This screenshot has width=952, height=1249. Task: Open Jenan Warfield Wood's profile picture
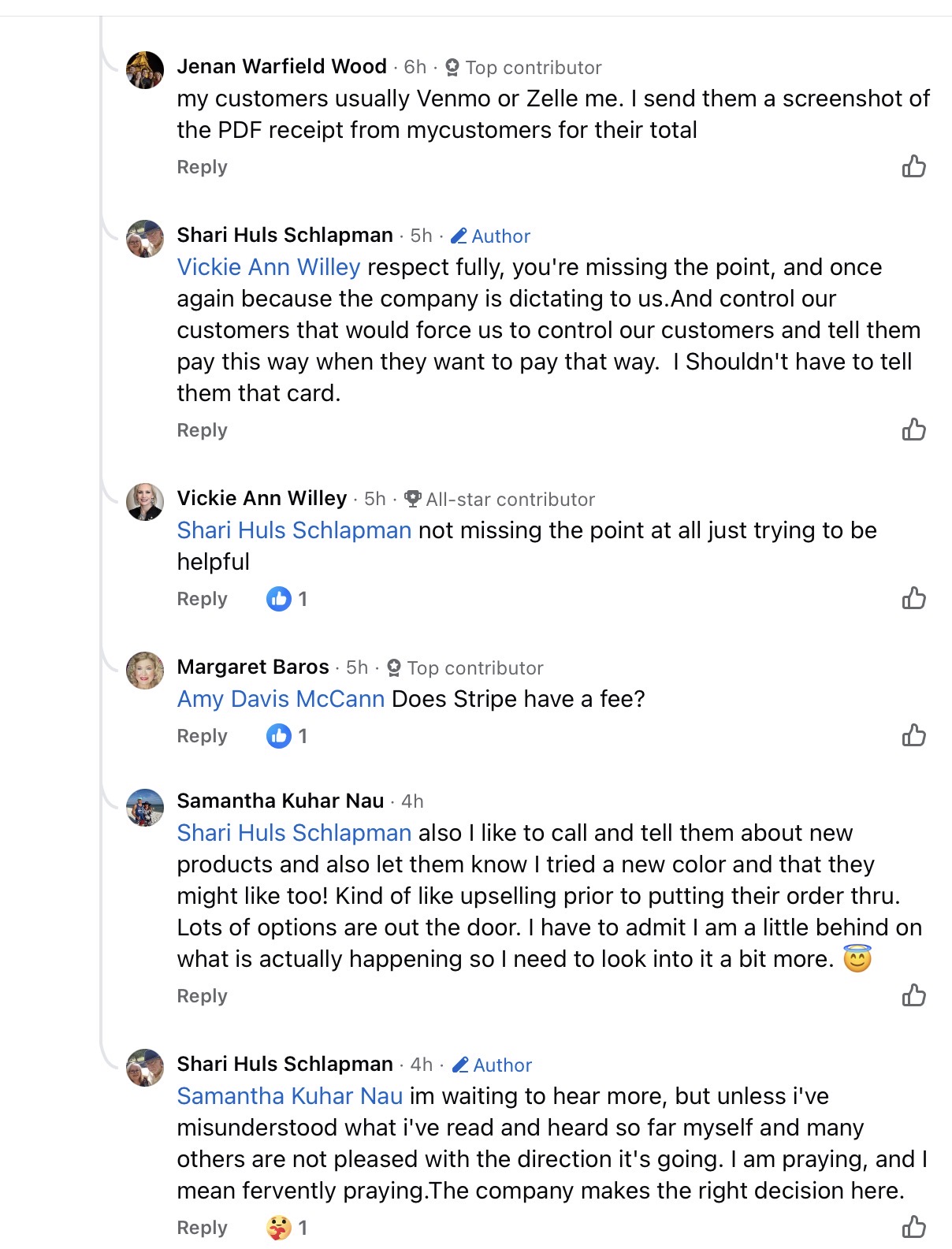(145, 70)
